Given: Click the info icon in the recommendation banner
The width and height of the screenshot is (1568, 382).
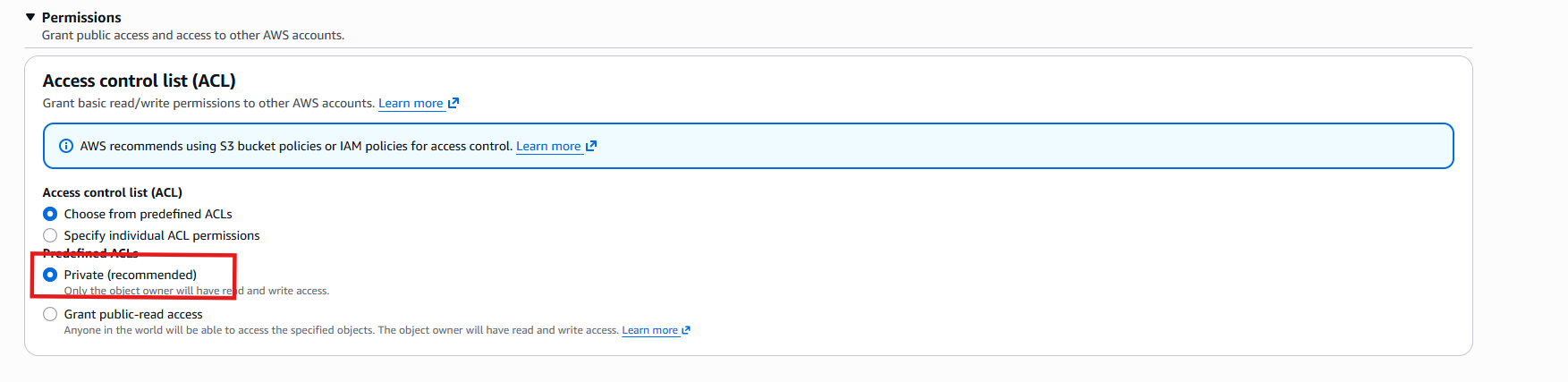Looking at the screenshot, I should [66, 146].
